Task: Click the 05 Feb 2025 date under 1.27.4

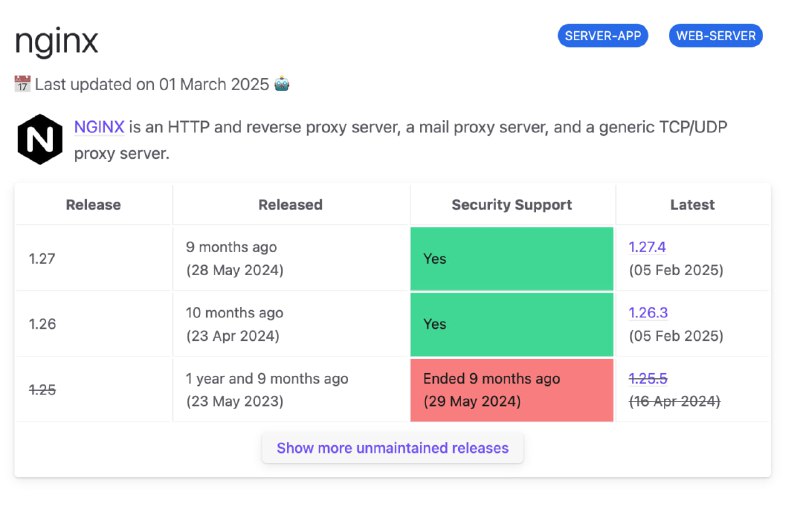Action: coord(676,270)
